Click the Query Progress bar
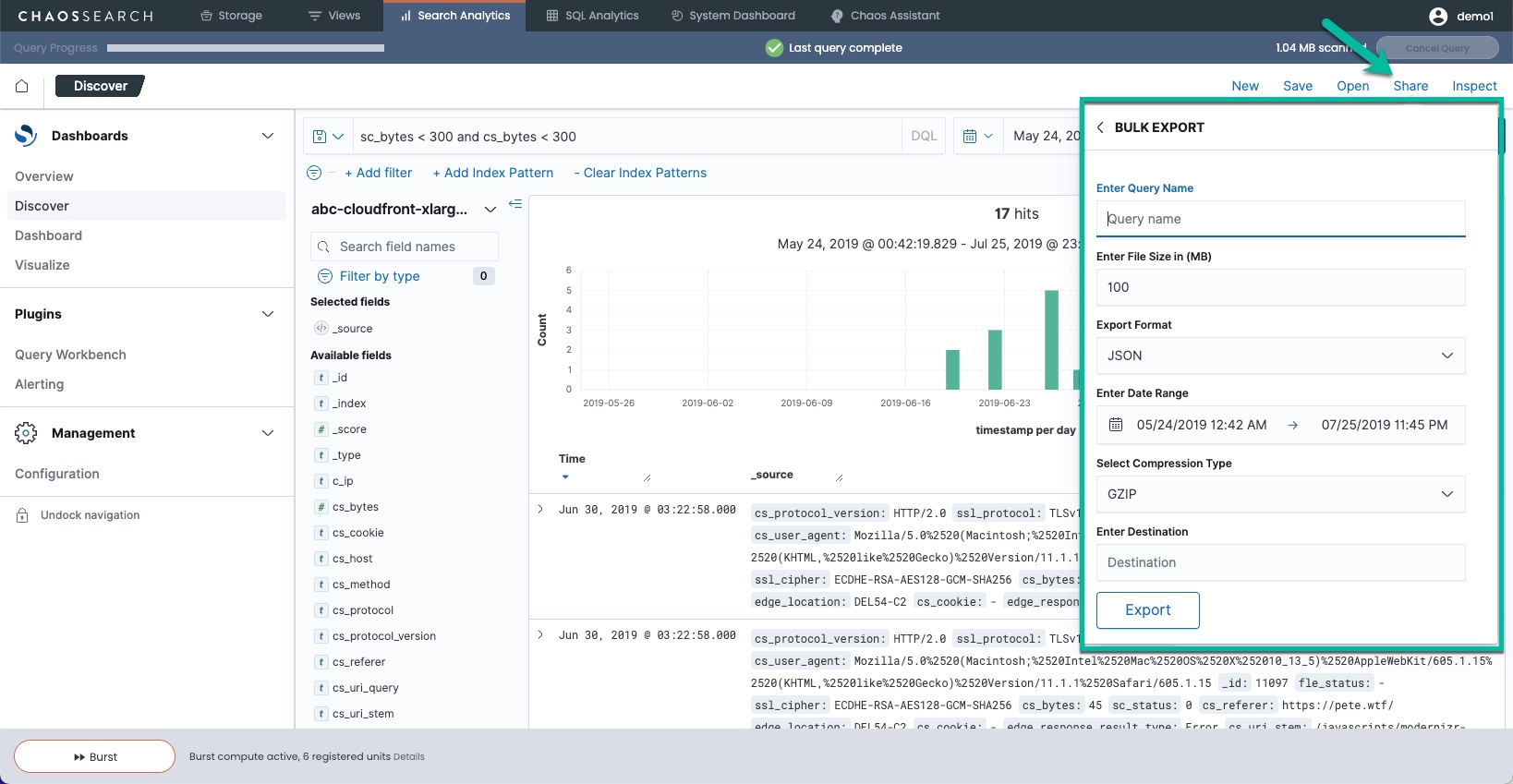Viewport: 1513px width, 784px height. 246,48
